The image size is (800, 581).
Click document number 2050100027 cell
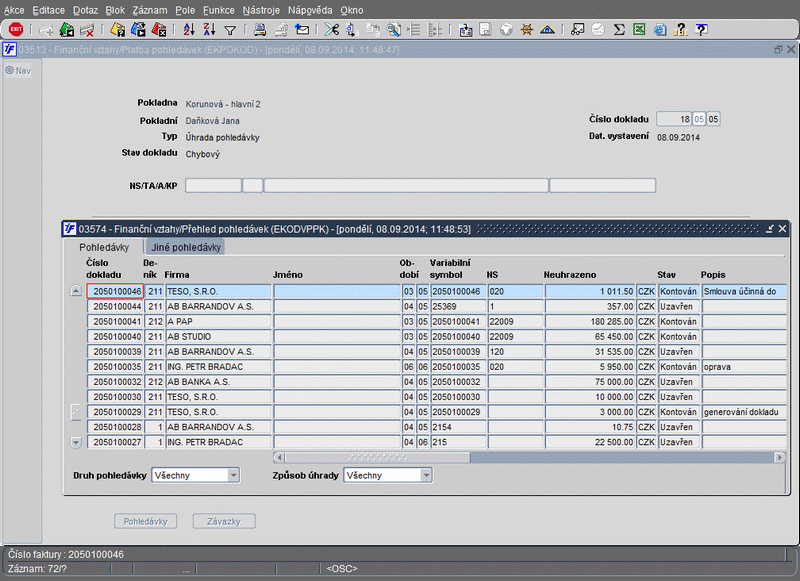click(115, 442)
